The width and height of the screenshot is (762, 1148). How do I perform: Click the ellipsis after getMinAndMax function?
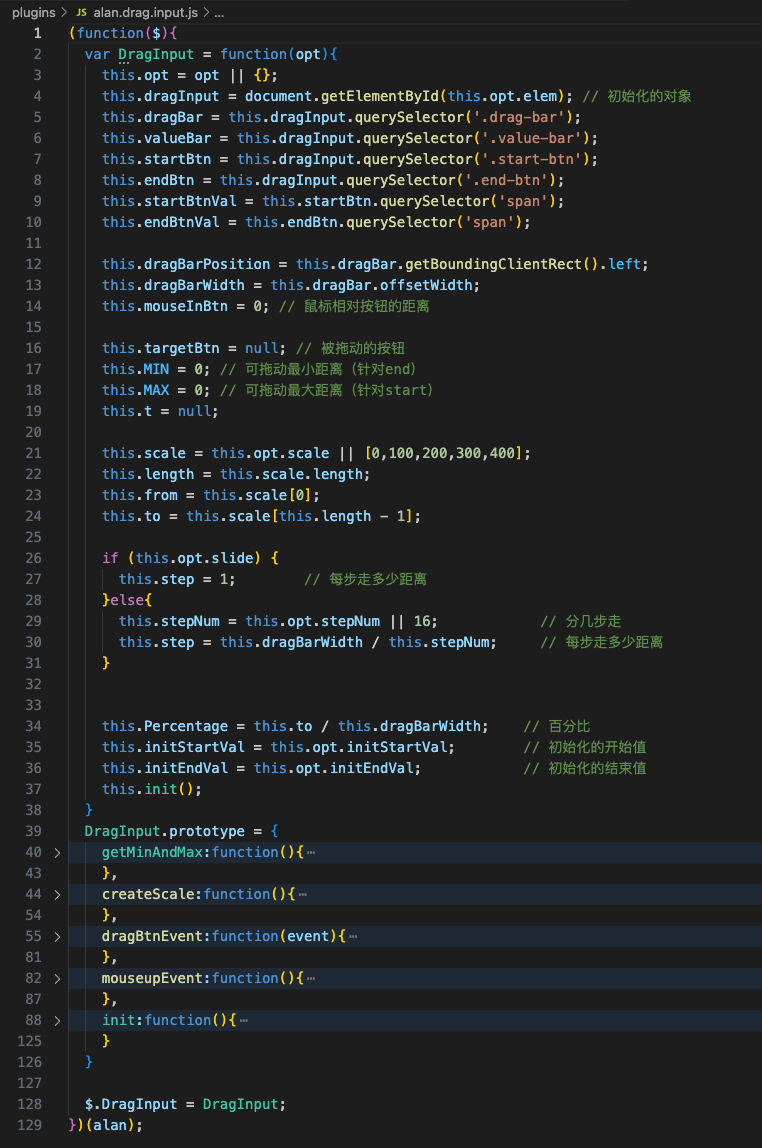point(311,852)
